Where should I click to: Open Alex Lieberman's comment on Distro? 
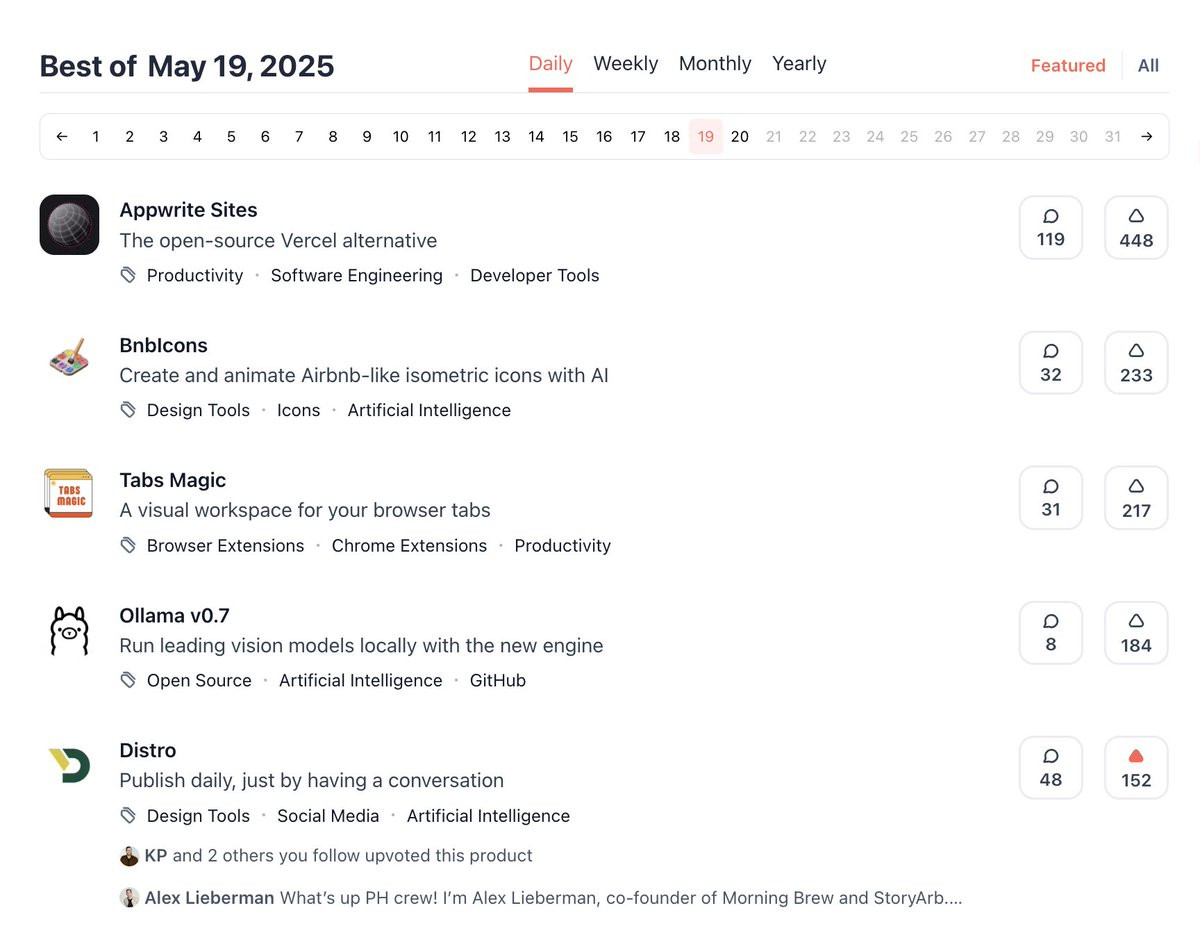click(x=541, y=898)
